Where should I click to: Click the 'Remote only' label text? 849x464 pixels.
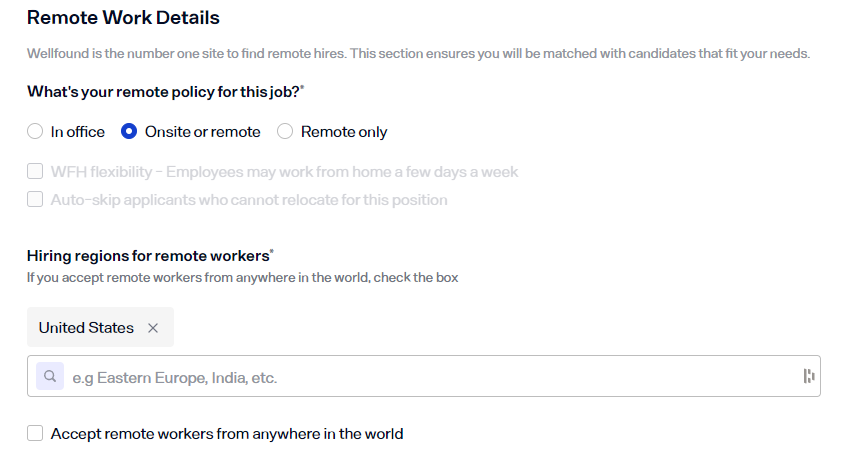344,132
